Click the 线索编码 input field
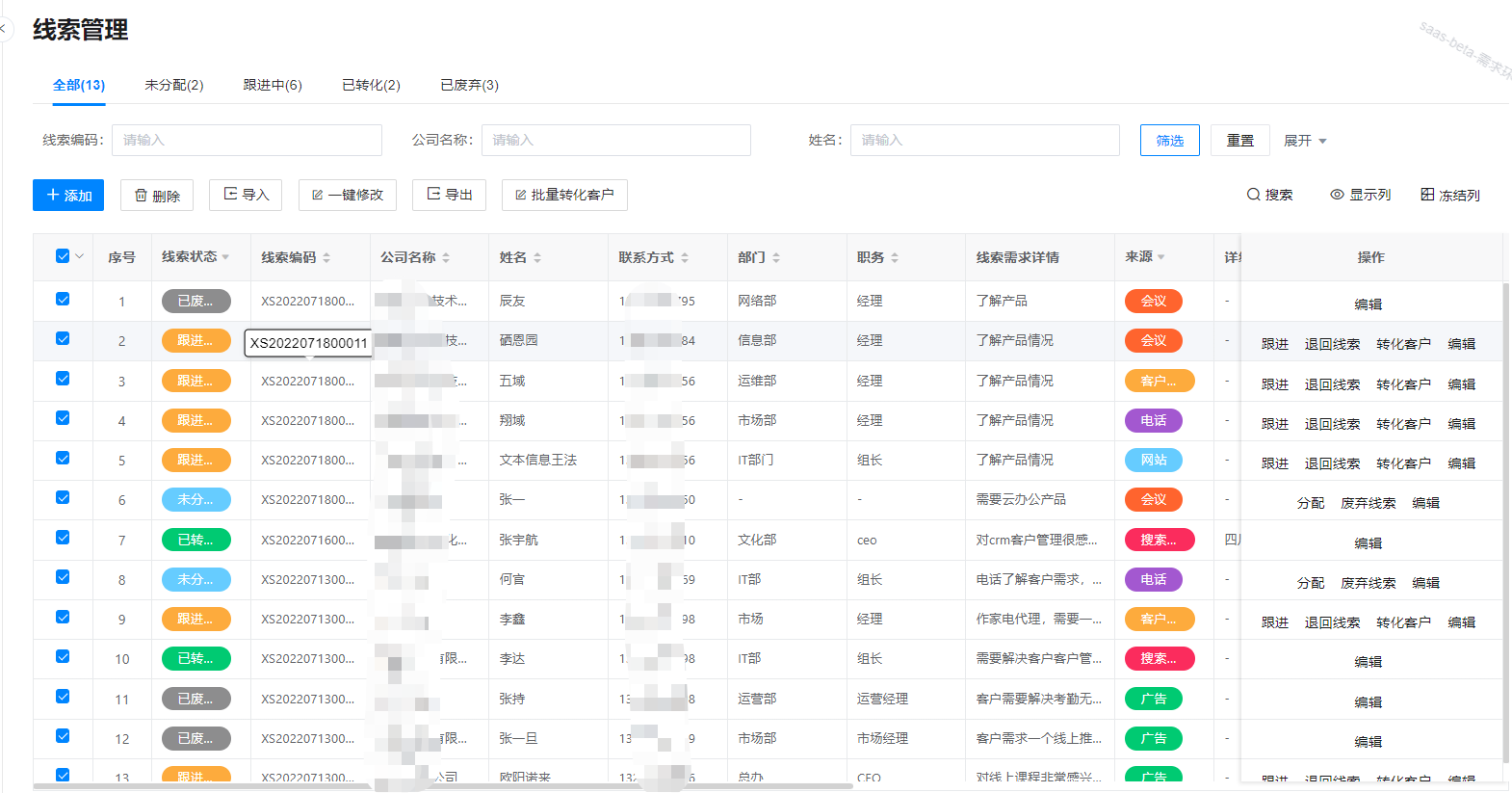 247,140
